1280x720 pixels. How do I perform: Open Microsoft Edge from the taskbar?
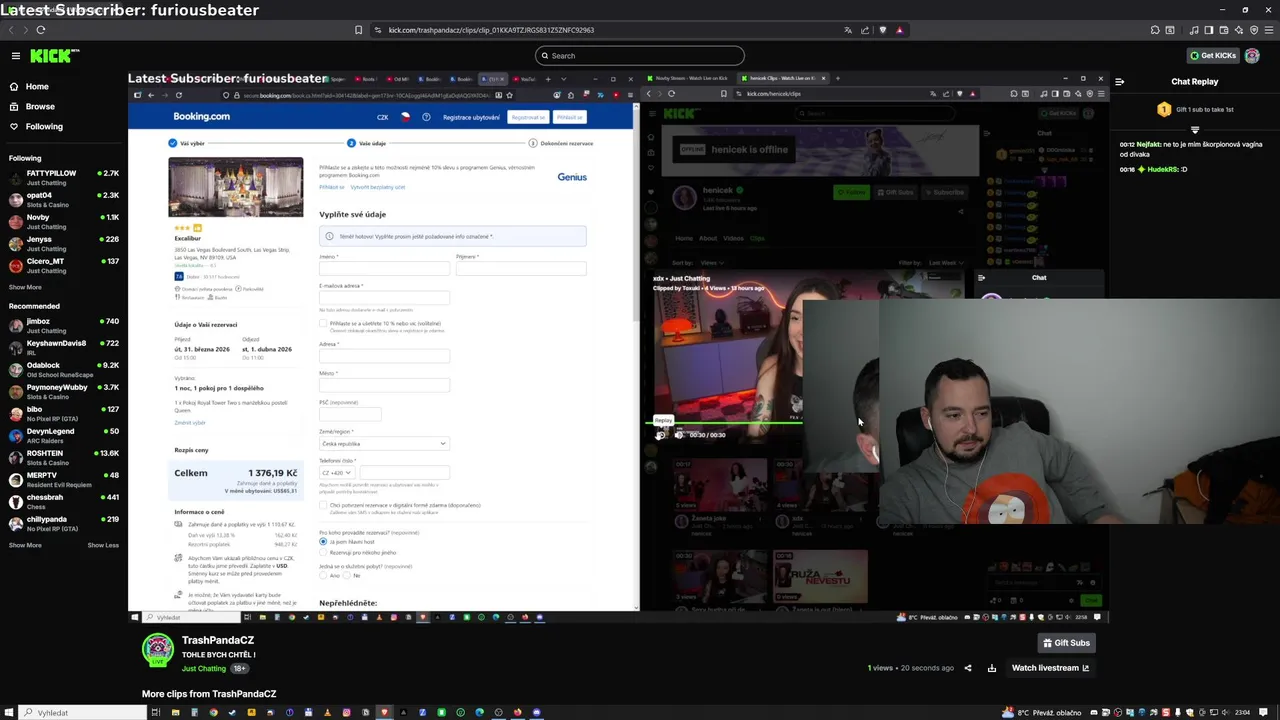479,712
